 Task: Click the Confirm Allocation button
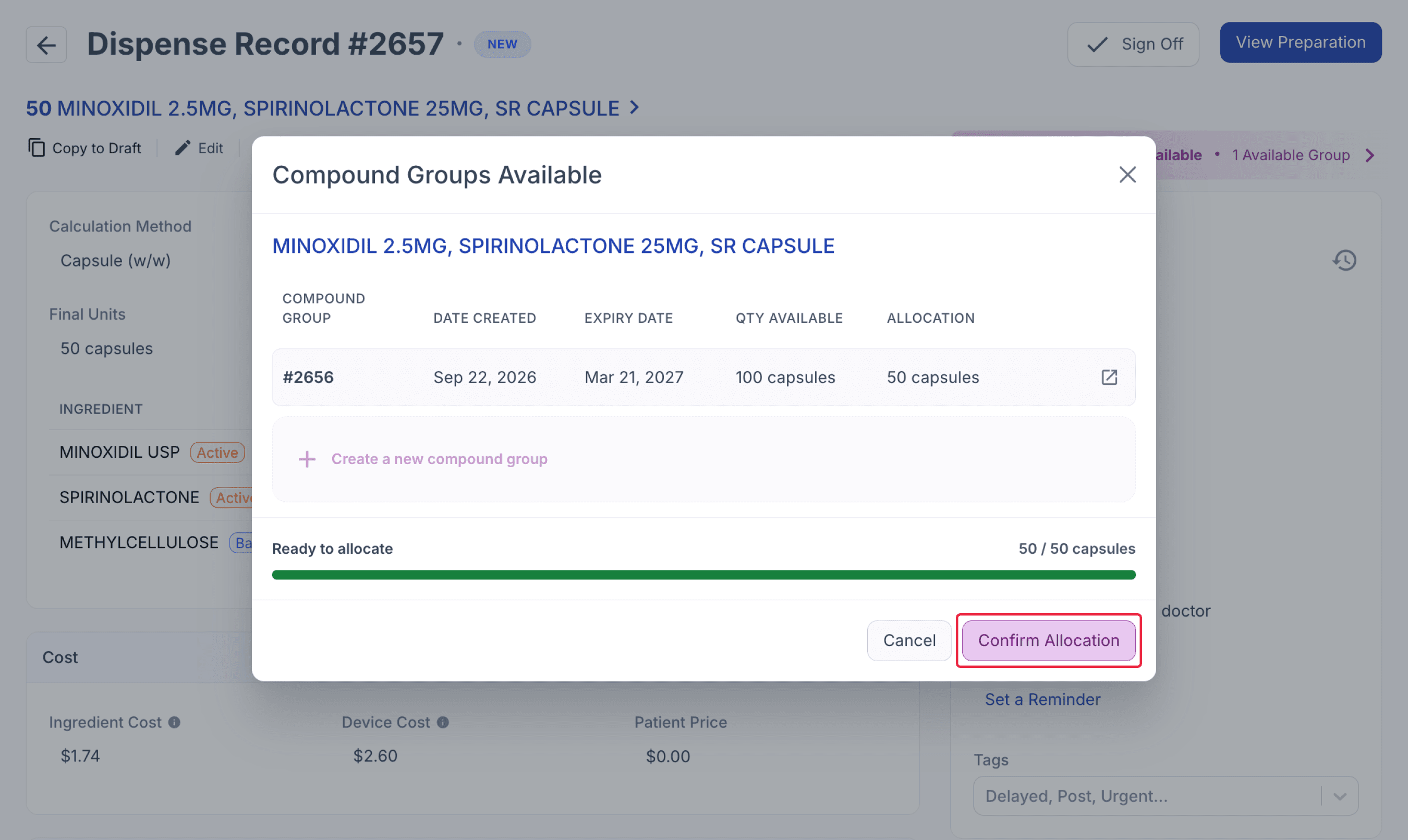click(1049, 640)
